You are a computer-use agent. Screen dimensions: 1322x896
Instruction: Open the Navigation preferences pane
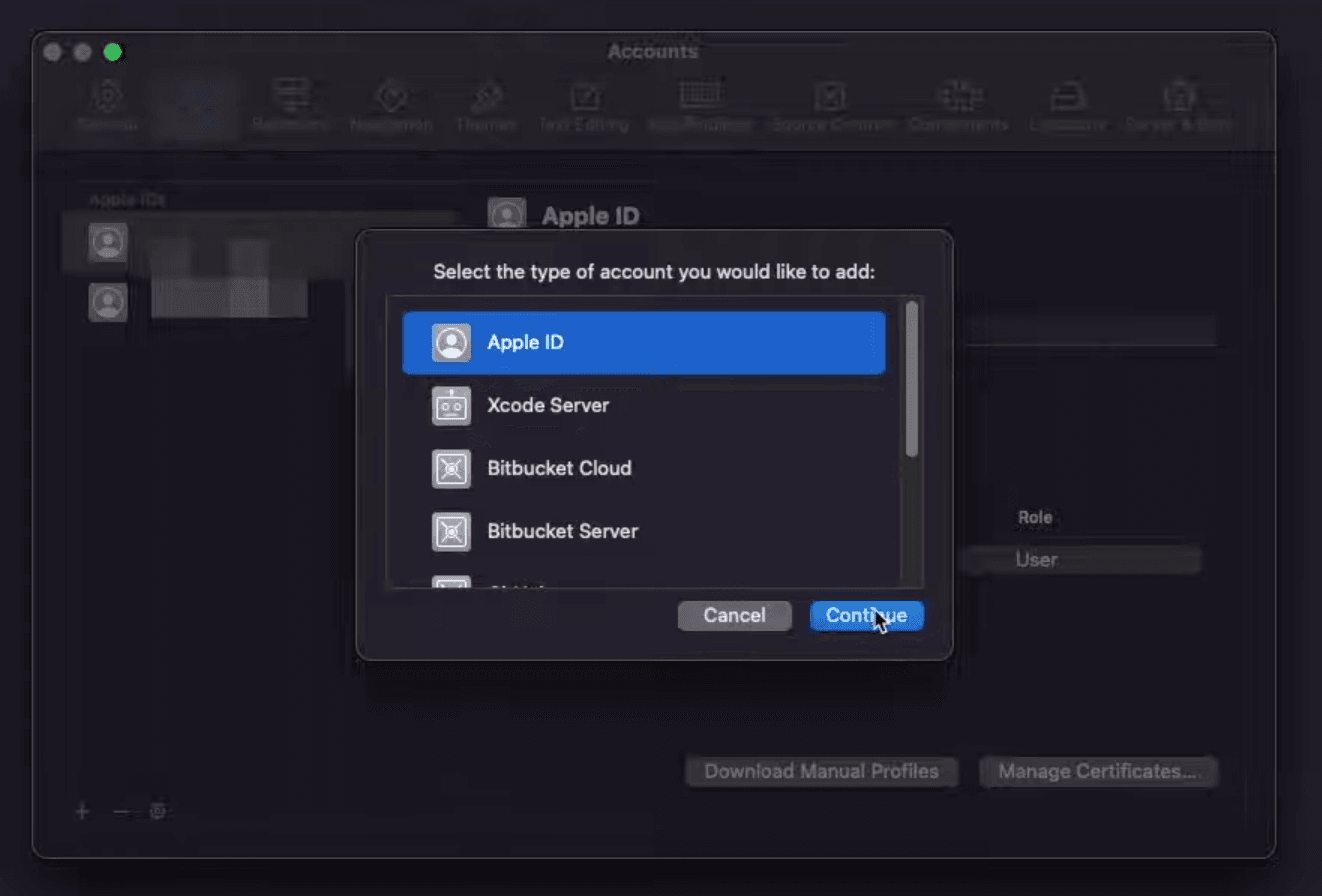pyautogui.click(x=391, y=106)
